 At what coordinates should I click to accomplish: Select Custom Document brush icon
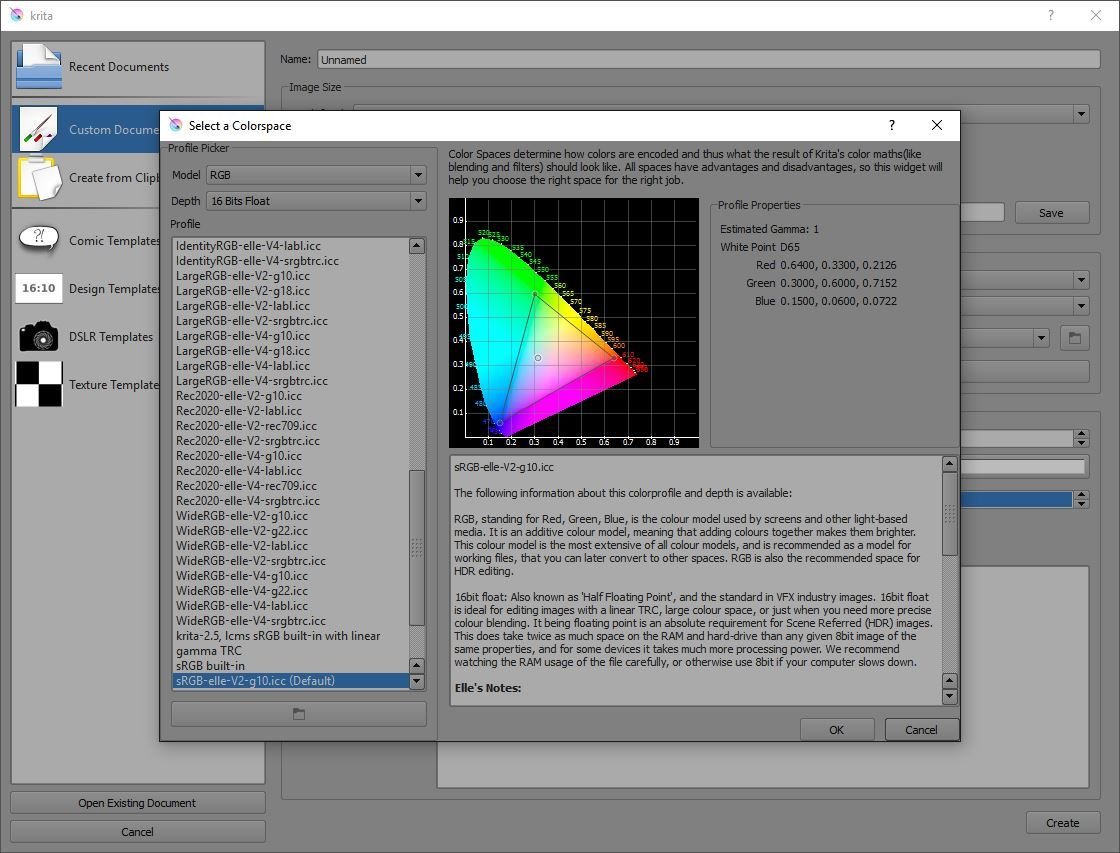tap(39, 129)
